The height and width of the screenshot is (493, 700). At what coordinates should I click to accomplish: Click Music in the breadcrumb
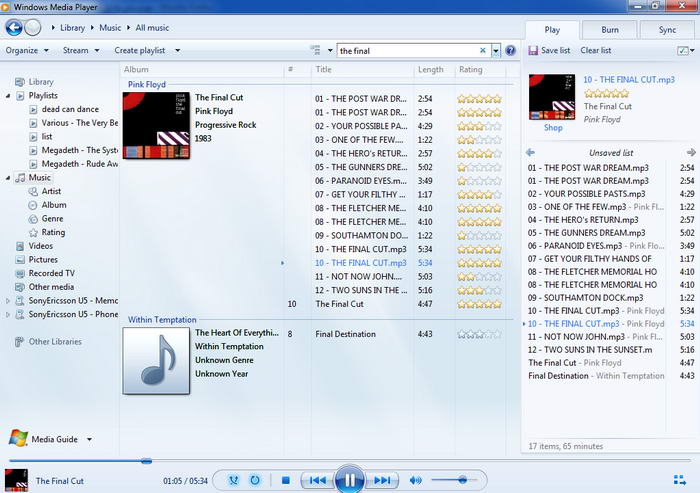pos(110,28)
